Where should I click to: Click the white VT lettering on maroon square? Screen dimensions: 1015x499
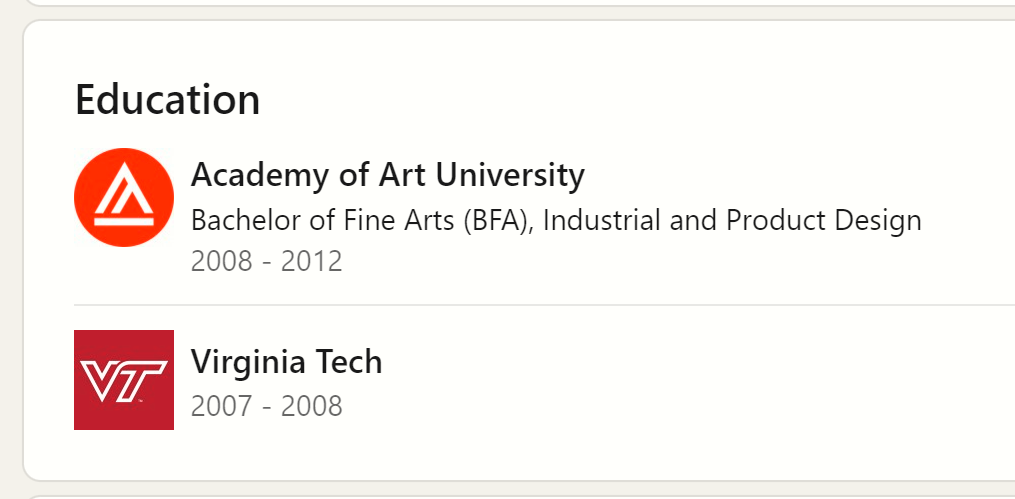[x=124, y=381]
